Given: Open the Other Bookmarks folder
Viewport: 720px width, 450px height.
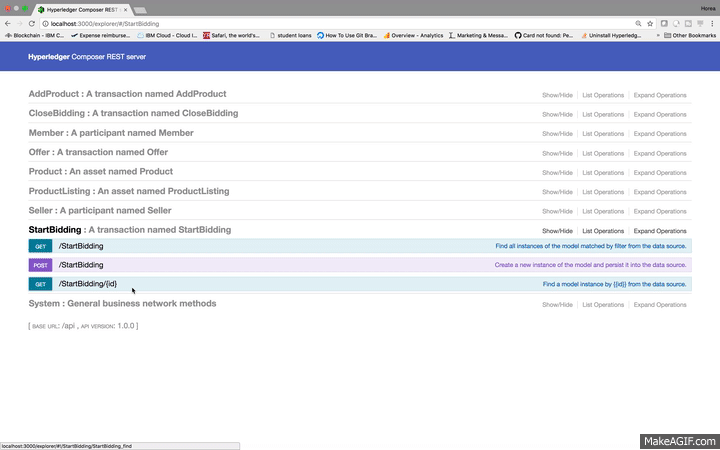Looking at the screenshot, I should click(x=692, y=35).
